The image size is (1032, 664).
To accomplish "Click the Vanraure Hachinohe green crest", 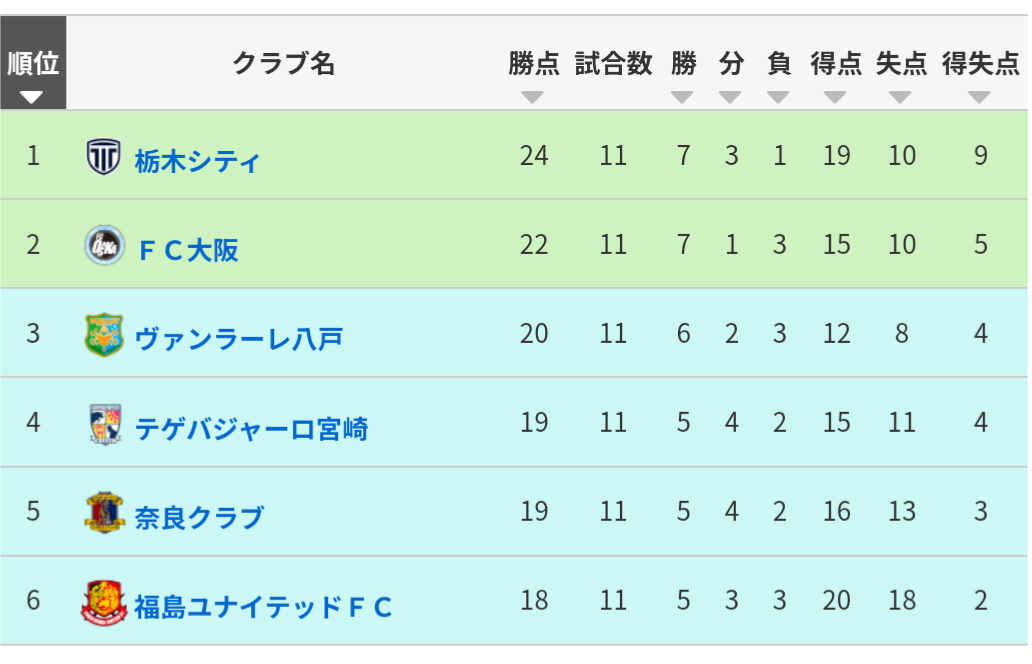I will 104,334.
